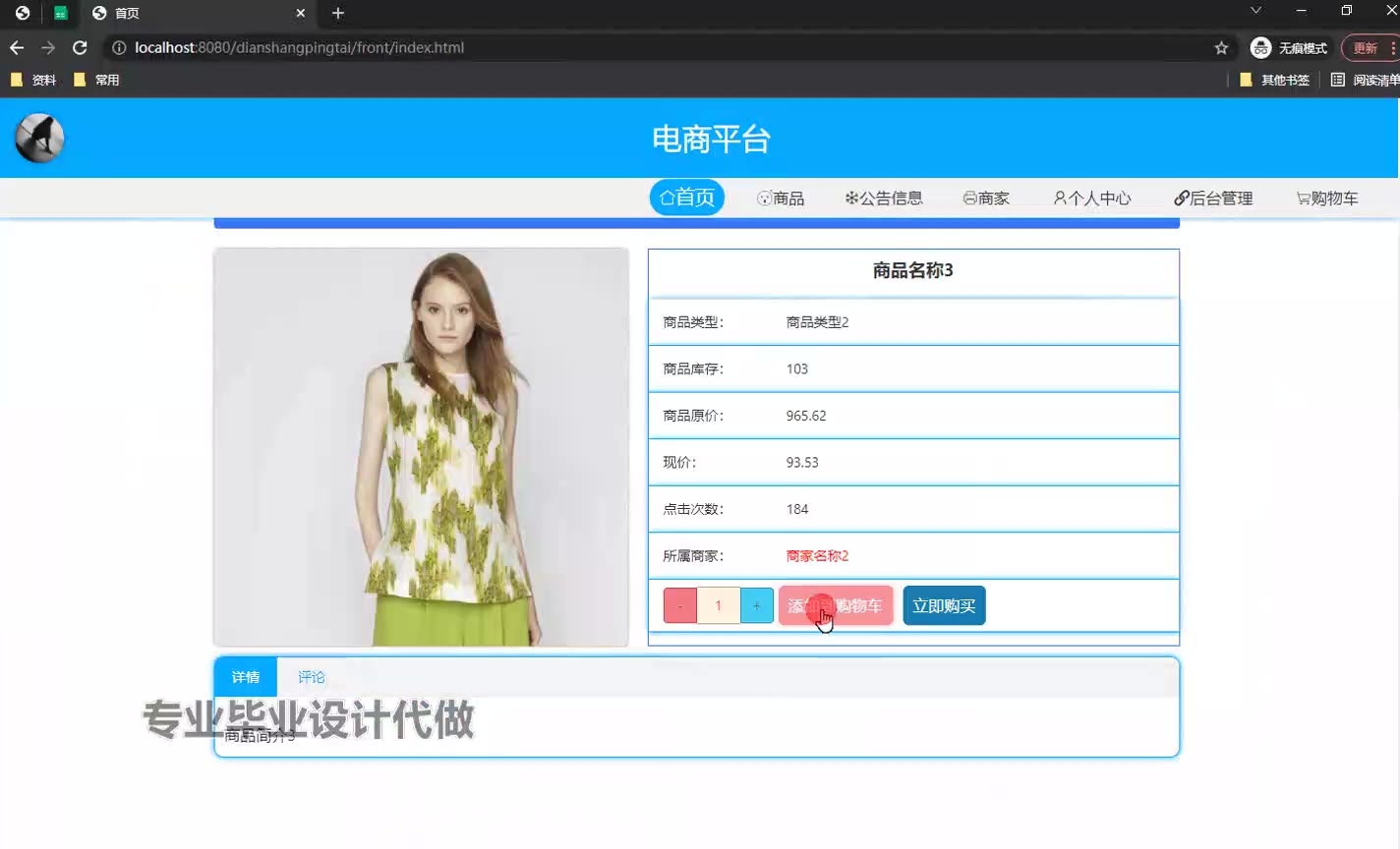The height and width of the screenshot is (849, 1400).
Task: Close the 首页 browser tab
Action: click(x=301, y=13)
